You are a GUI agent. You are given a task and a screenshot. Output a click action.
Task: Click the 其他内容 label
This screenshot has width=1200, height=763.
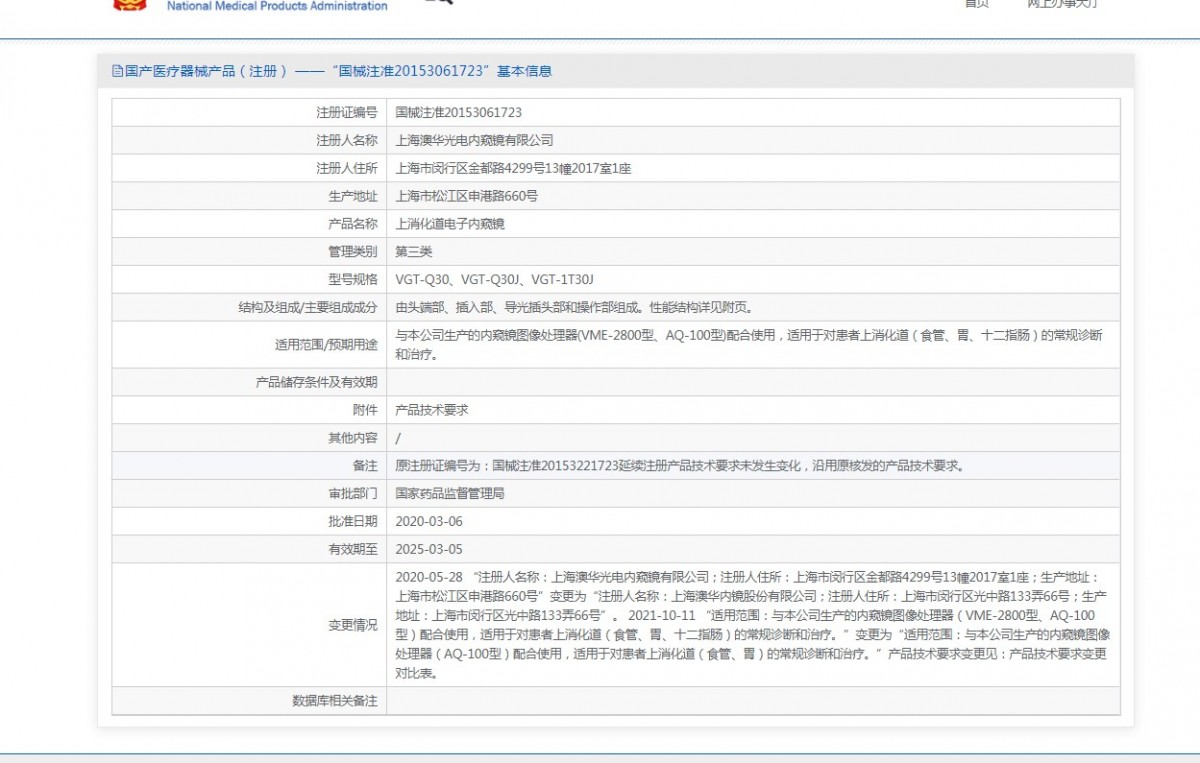pyautogui.click(x=353, y=438)
